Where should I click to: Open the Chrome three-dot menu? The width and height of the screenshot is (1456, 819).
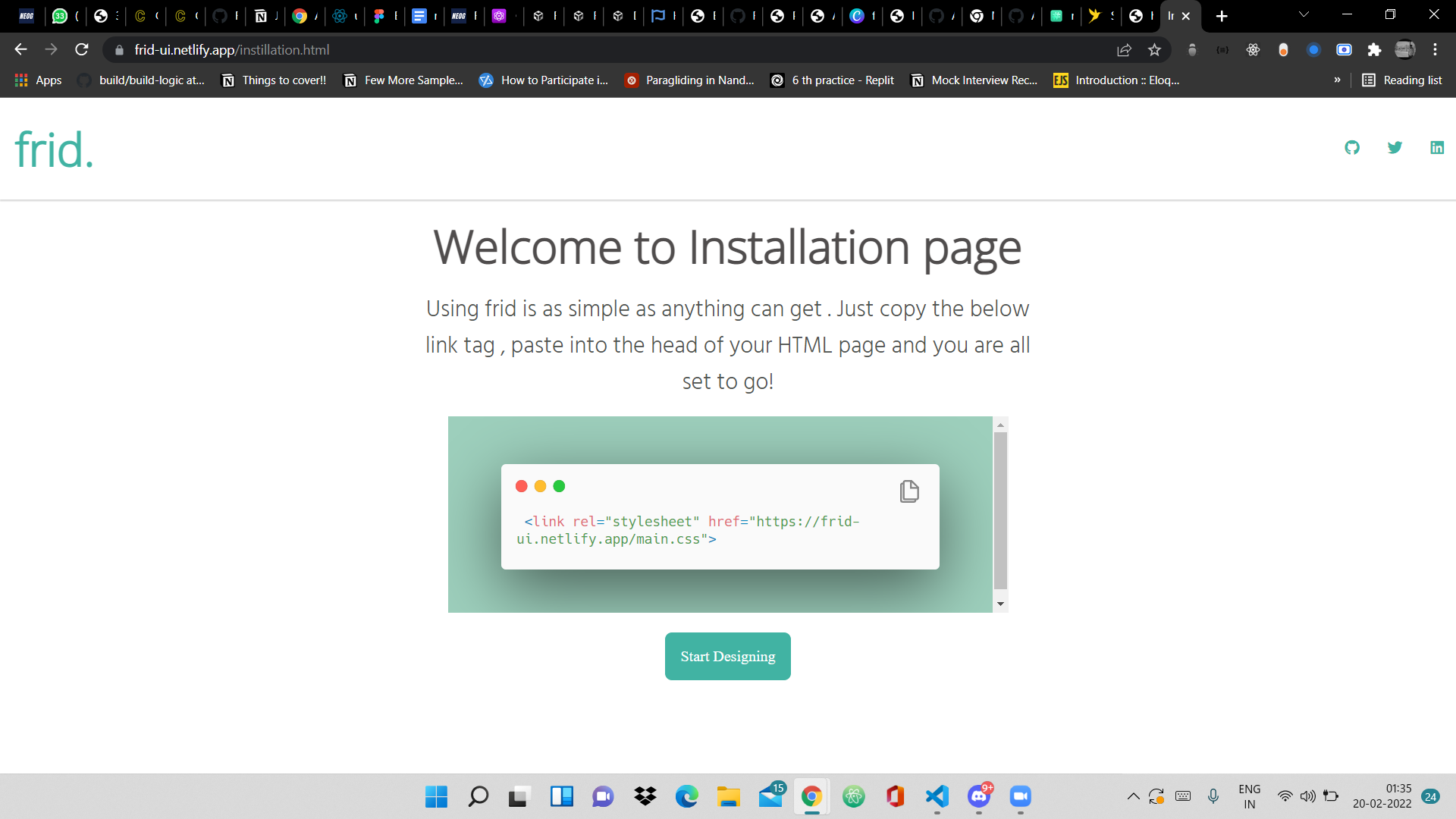(1435, 49)
